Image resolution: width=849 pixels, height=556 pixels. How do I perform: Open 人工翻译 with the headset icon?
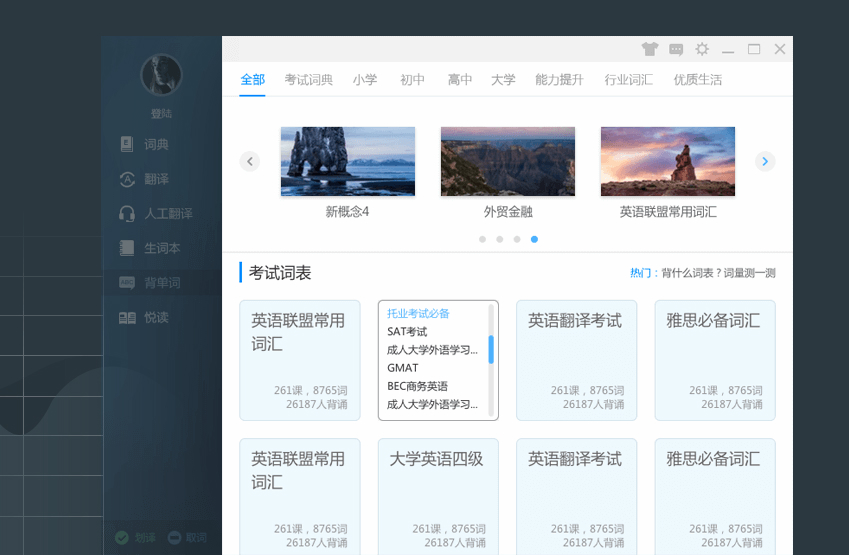[x=156, y=214]
